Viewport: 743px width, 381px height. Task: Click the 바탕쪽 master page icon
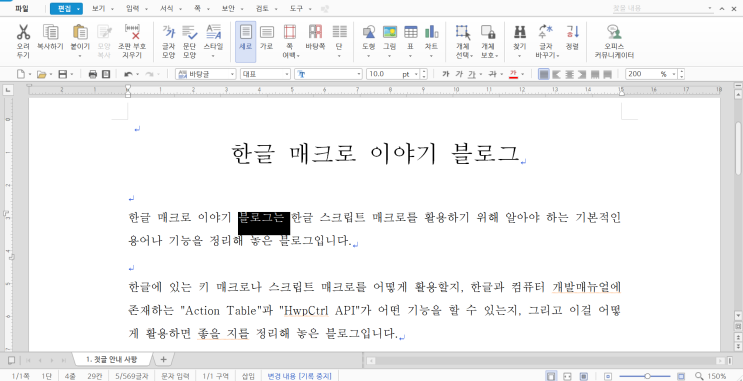pyautogui.click(x=315, y=32)
